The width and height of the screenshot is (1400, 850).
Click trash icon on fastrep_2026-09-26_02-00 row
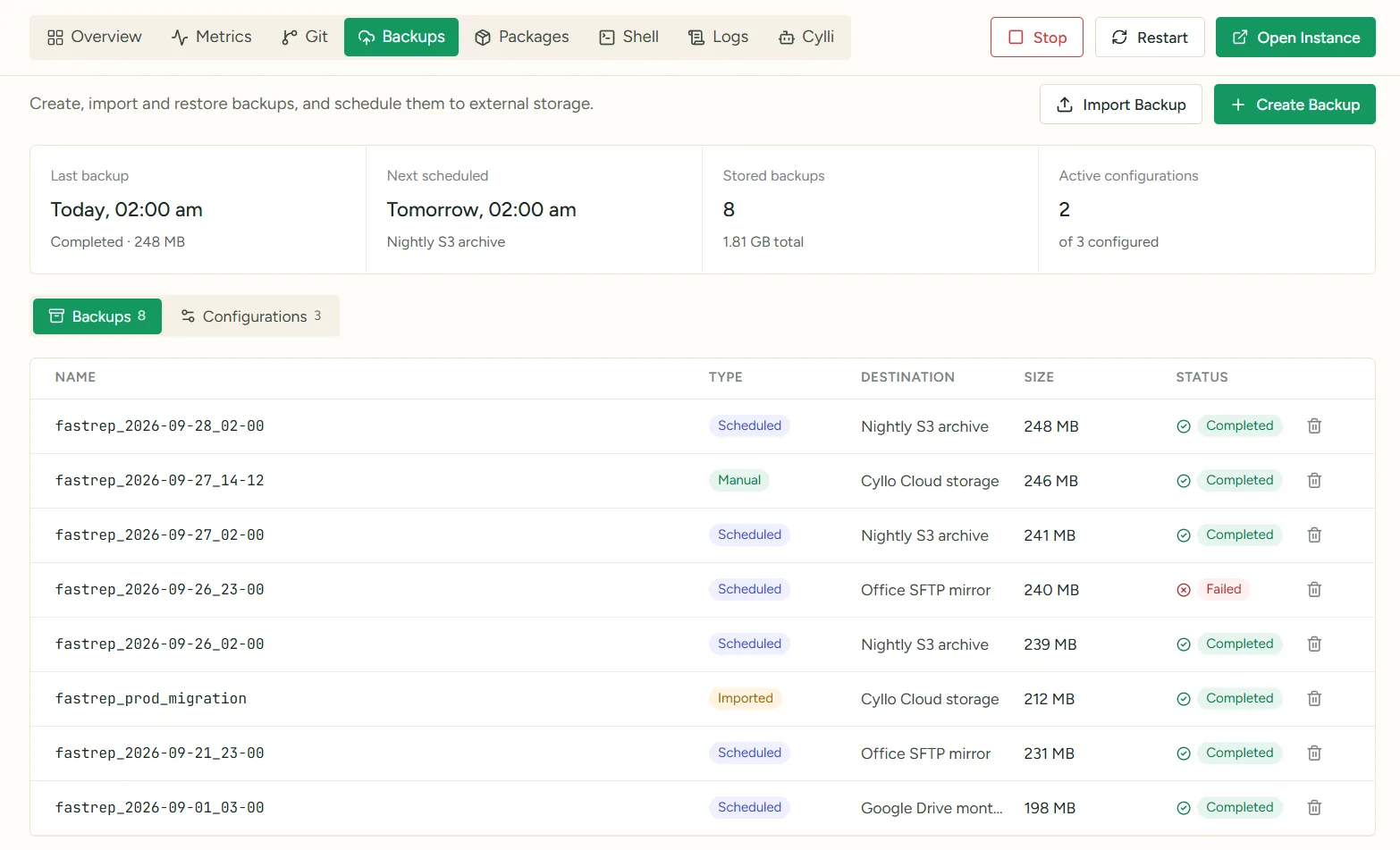pos(1314,644)
